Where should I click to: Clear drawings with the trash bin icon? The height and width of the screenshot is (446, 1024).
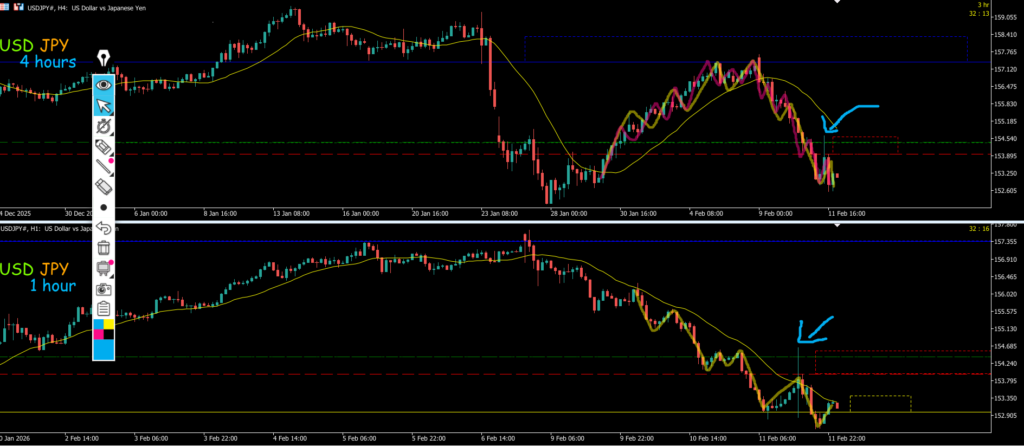click(x=103, y=247)
